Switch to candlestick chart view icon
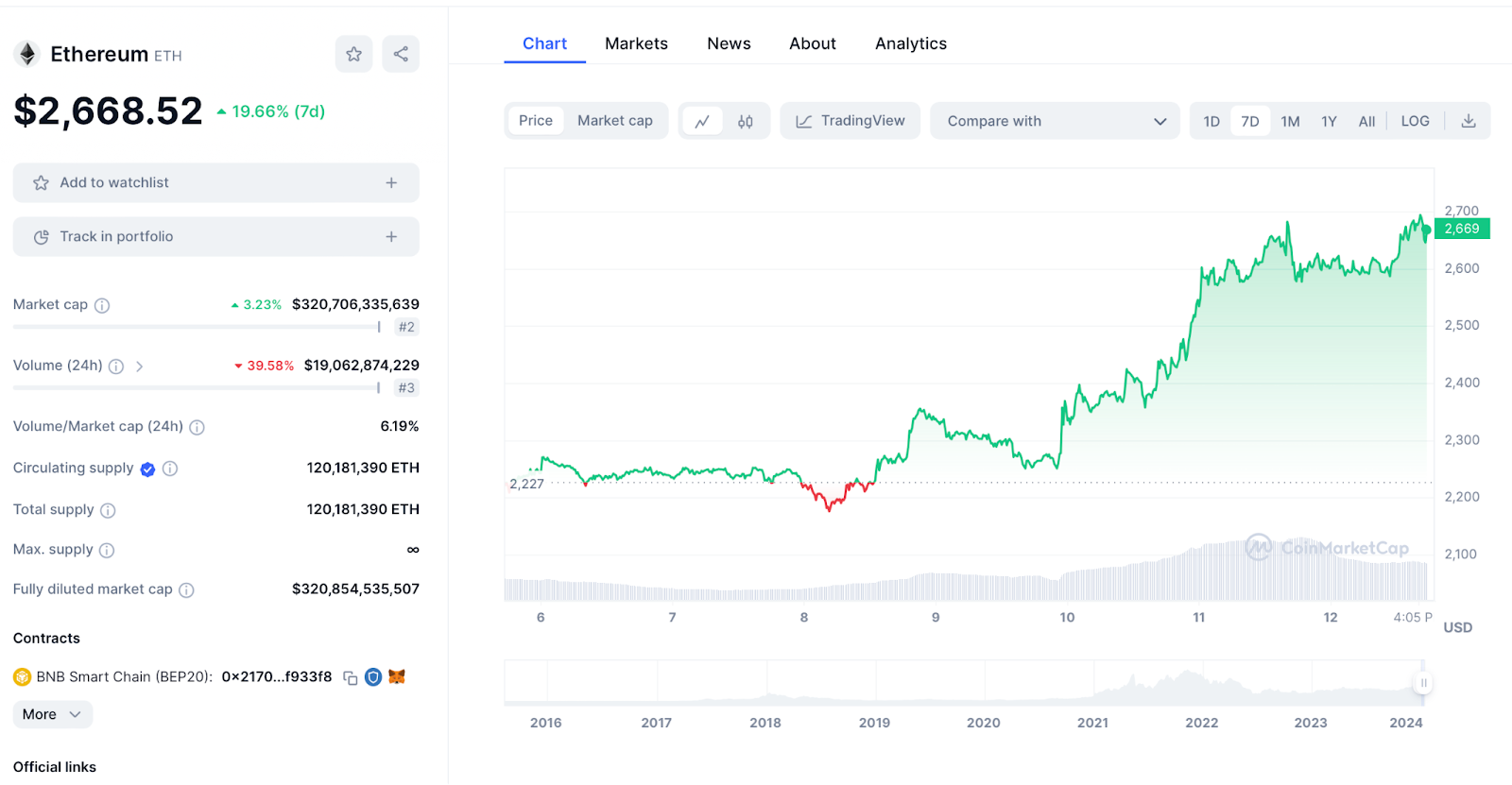This screenshot has height=785, width=1512. pyautogui.click(x=746, y=121)
